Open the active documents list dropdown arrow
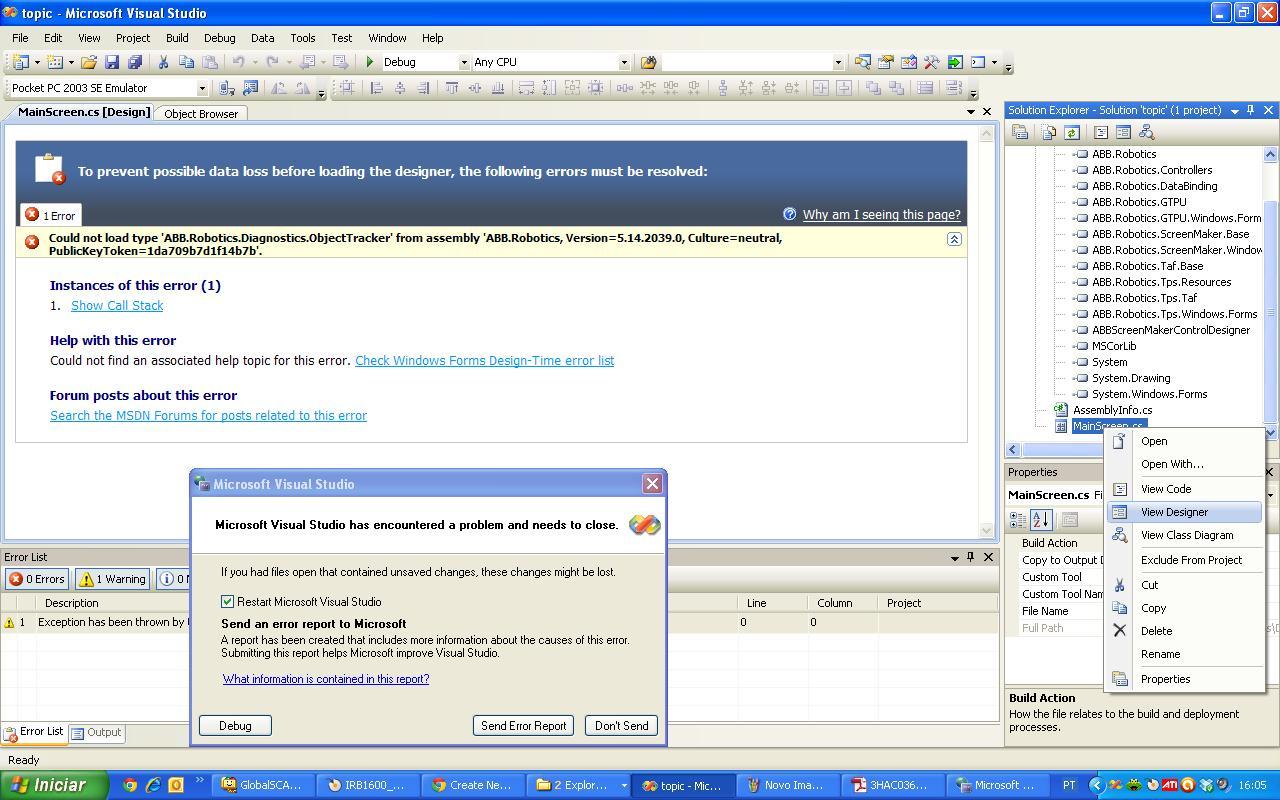 coord(970,112)
